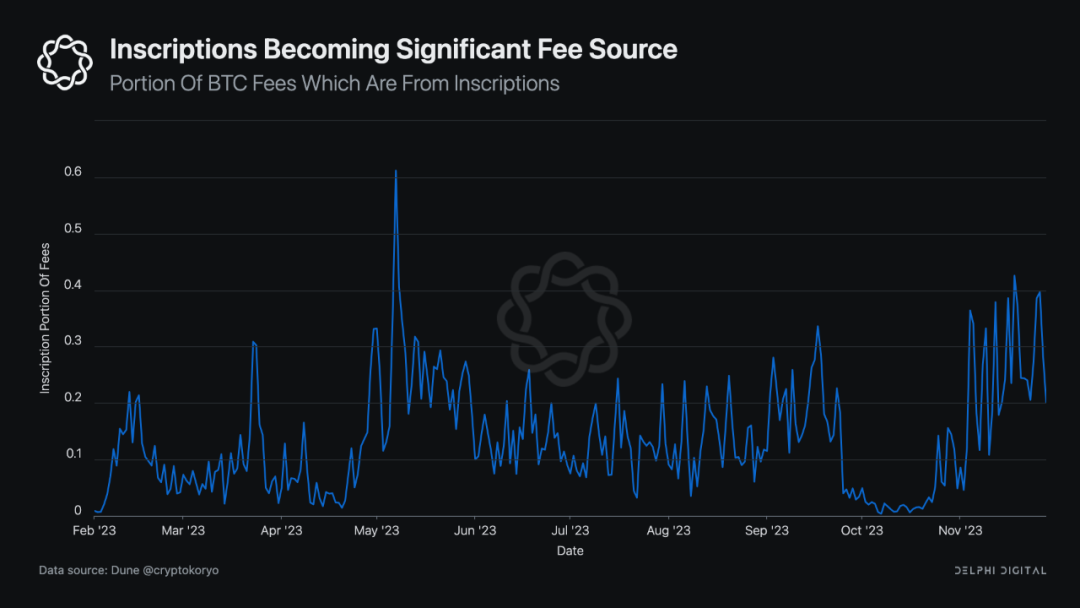Select the Feb '23 date label
This screenshot has height=608, width=1080.
[x=94, y=530]
